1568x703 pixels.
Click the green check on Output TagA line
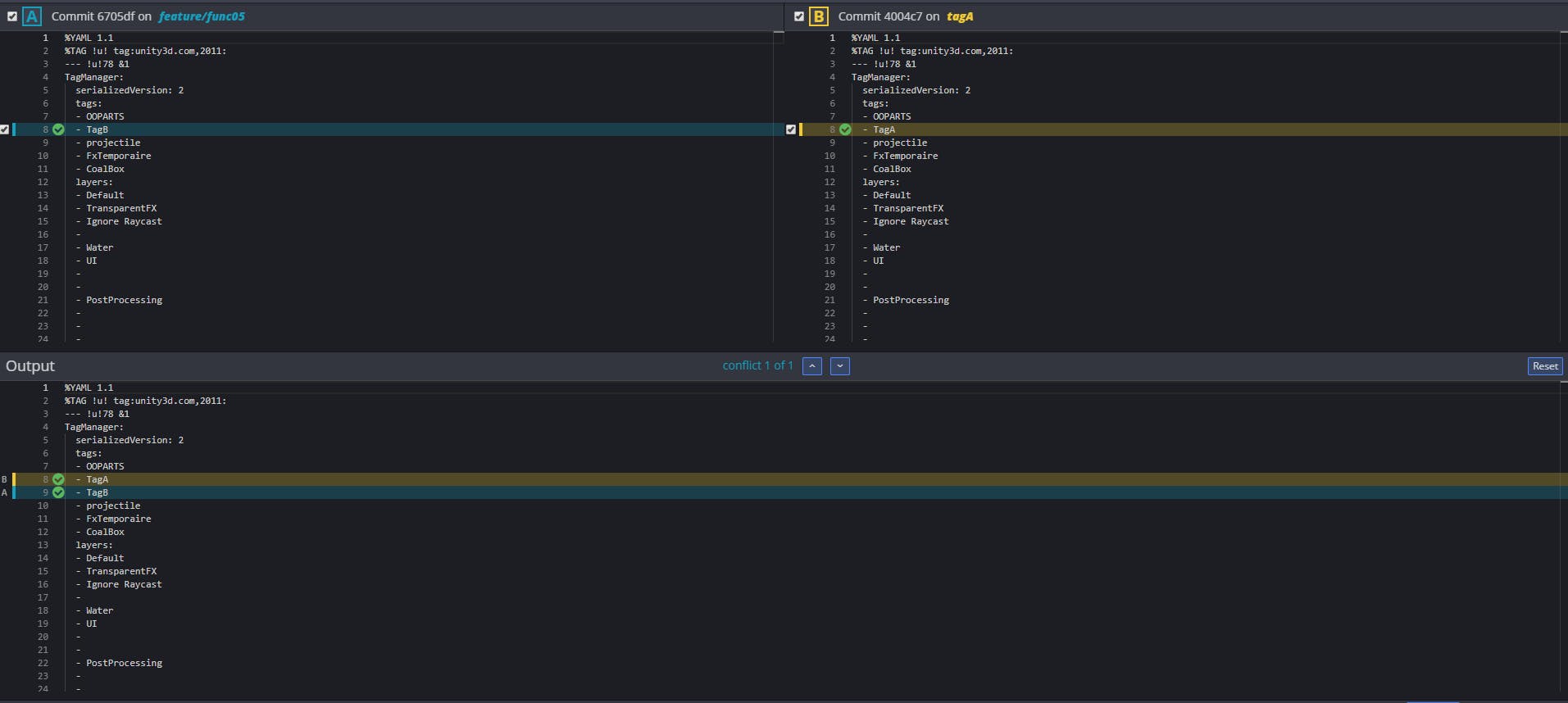(58, 479)
